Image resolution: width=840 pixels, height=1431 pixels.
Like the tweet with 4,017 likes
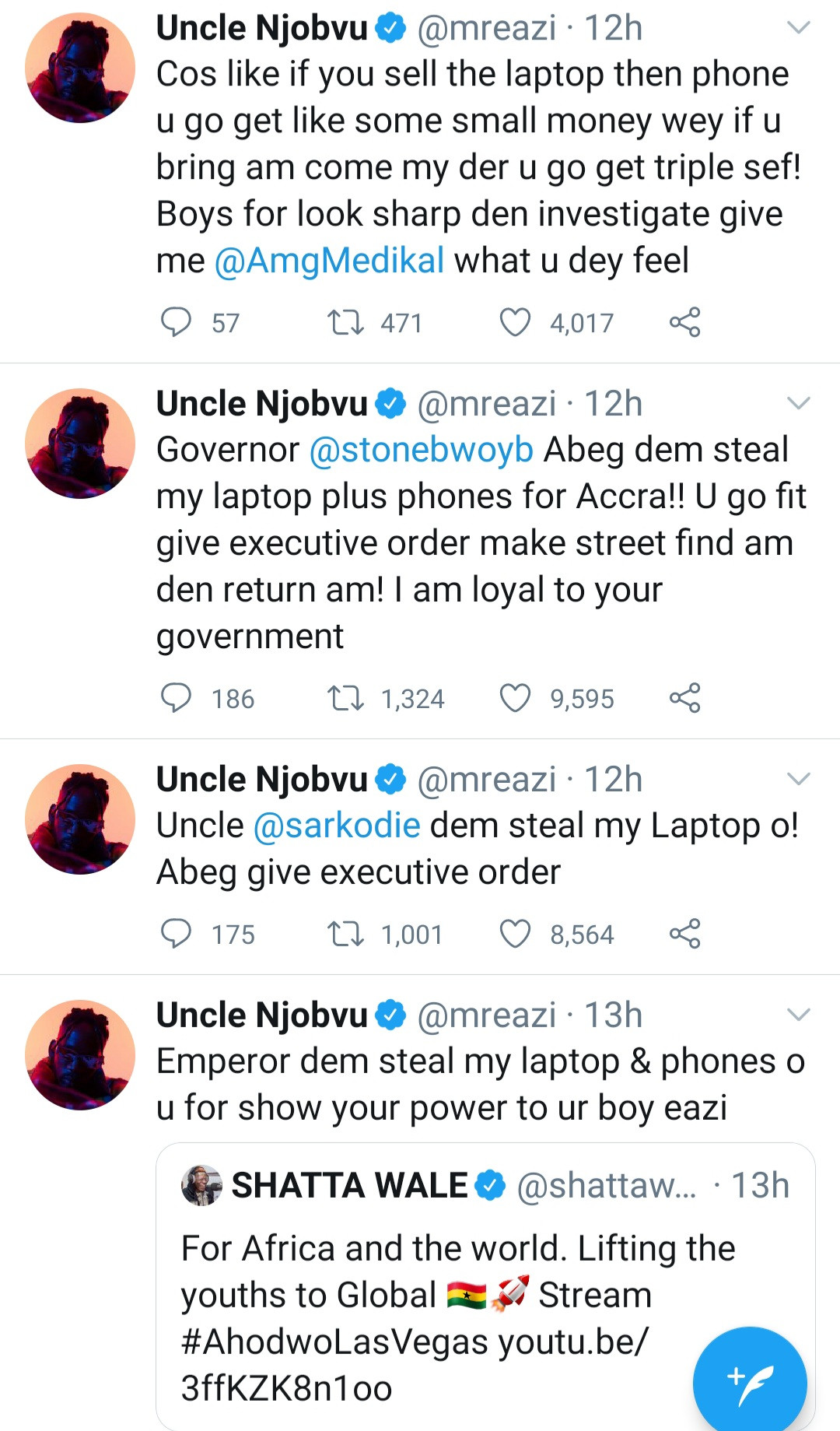[x=515, y=322]
